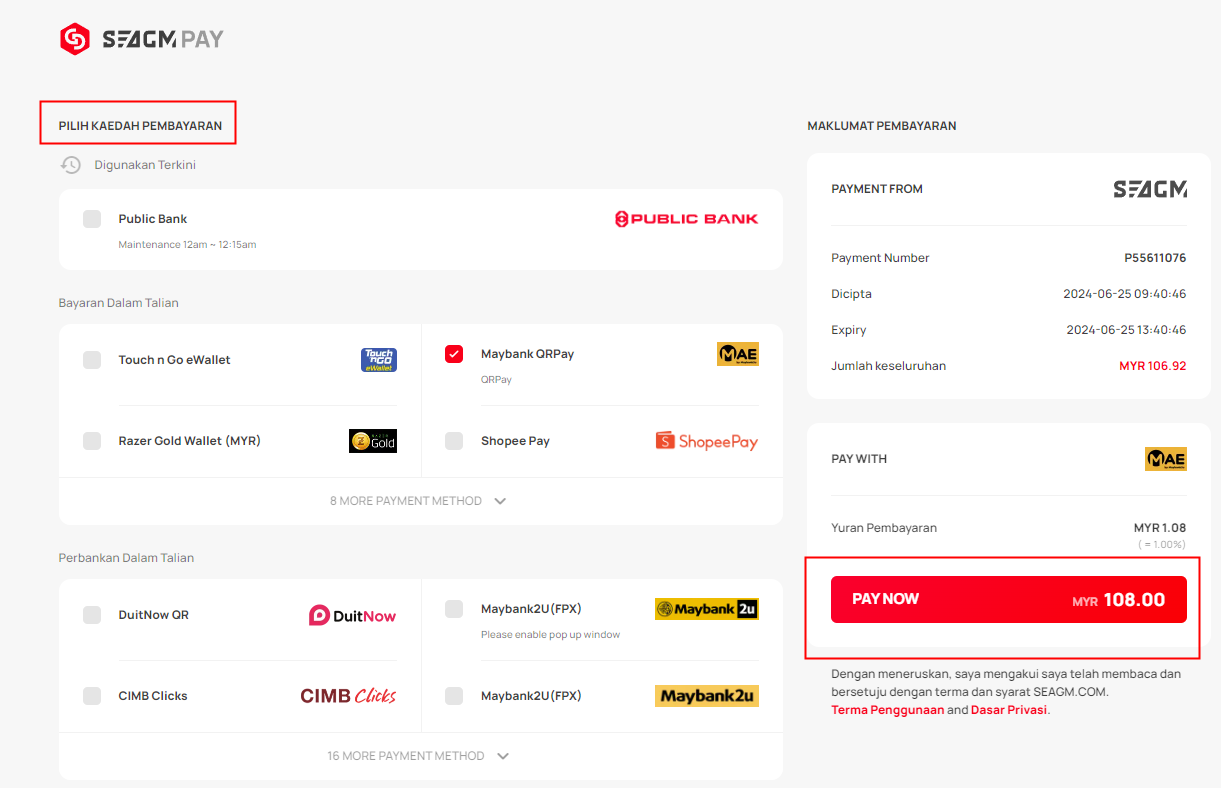
Task: Click the ( = 1.00%) fee rate
Action: [x=1161, y=545]
